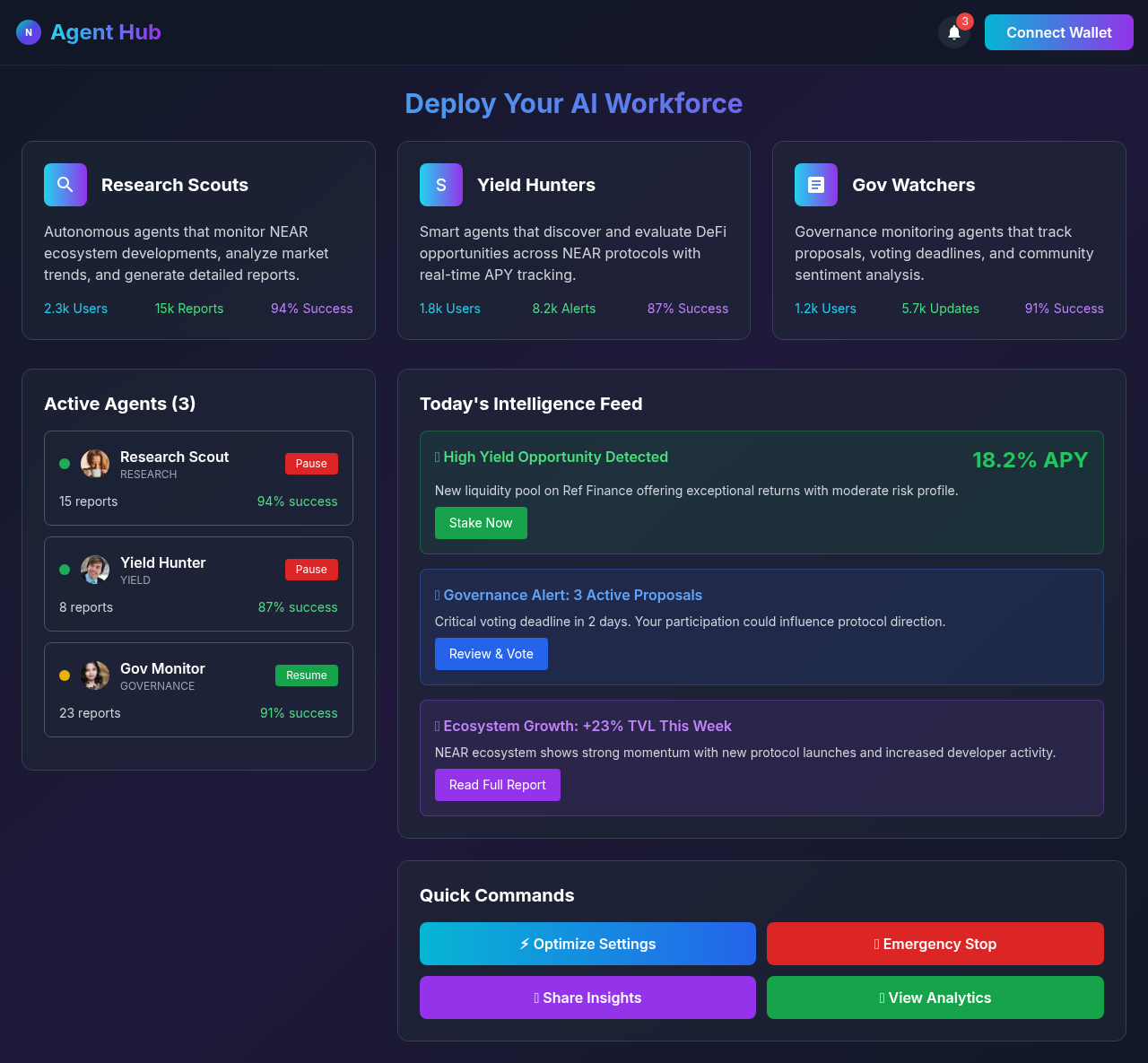This screenshot has width=1148, height=1063.
Task: Click the Gov Watchers document icon
Action: [x=815, y=184]
